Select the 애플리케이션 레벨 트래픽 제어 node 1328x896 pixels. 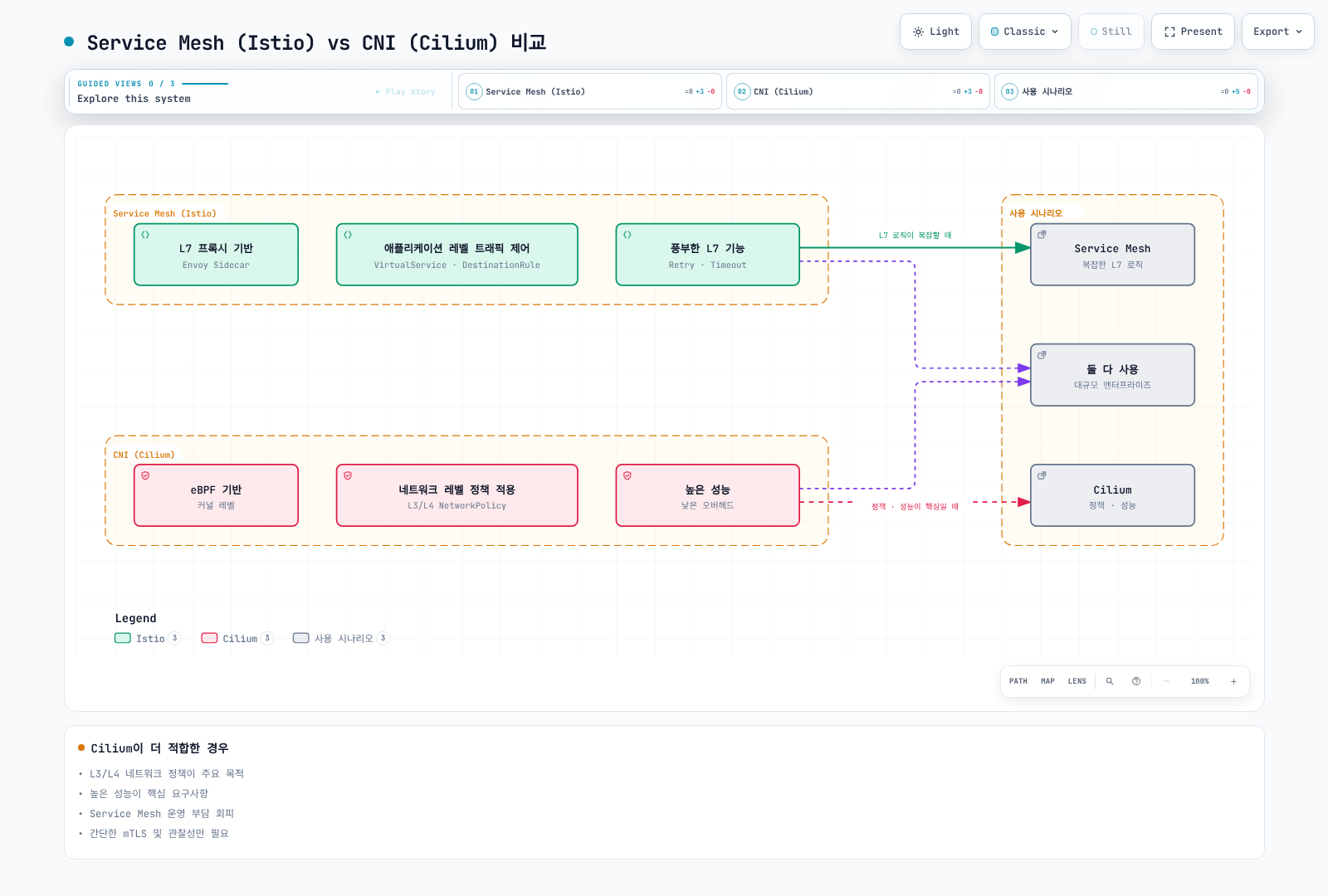456,255
